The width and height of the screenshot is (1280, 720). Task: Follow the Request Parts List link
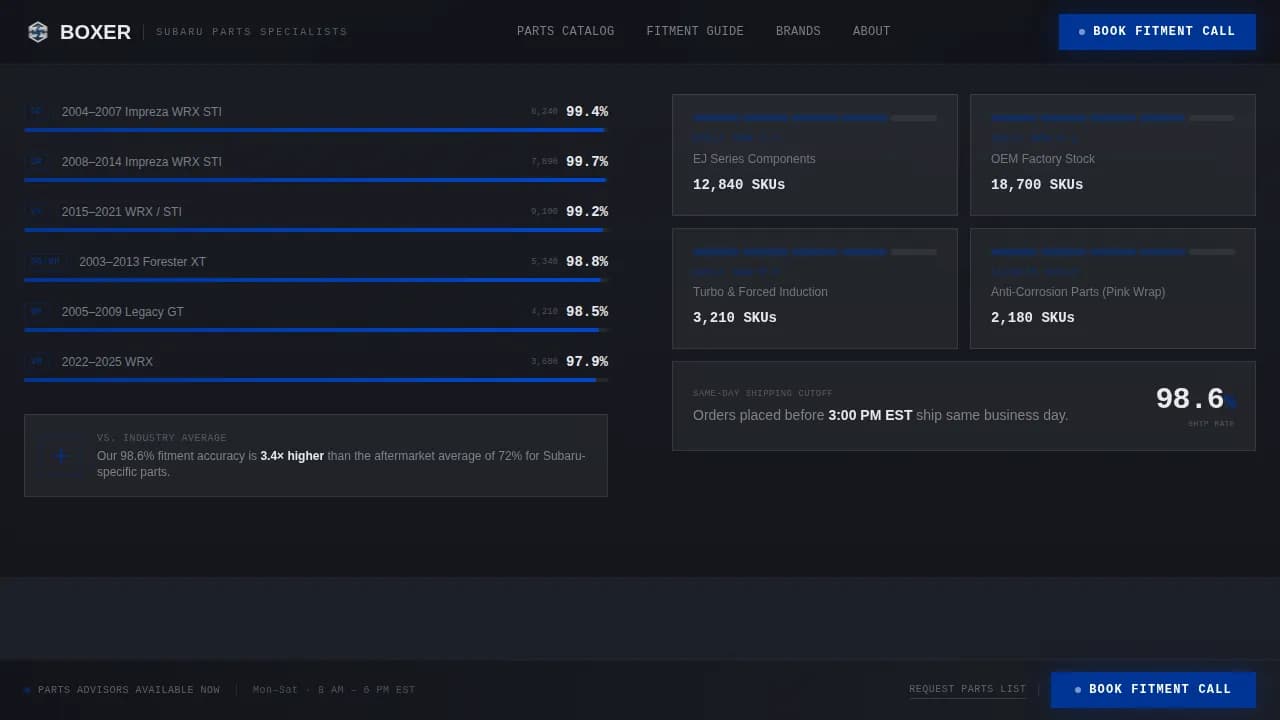point(967,689)
